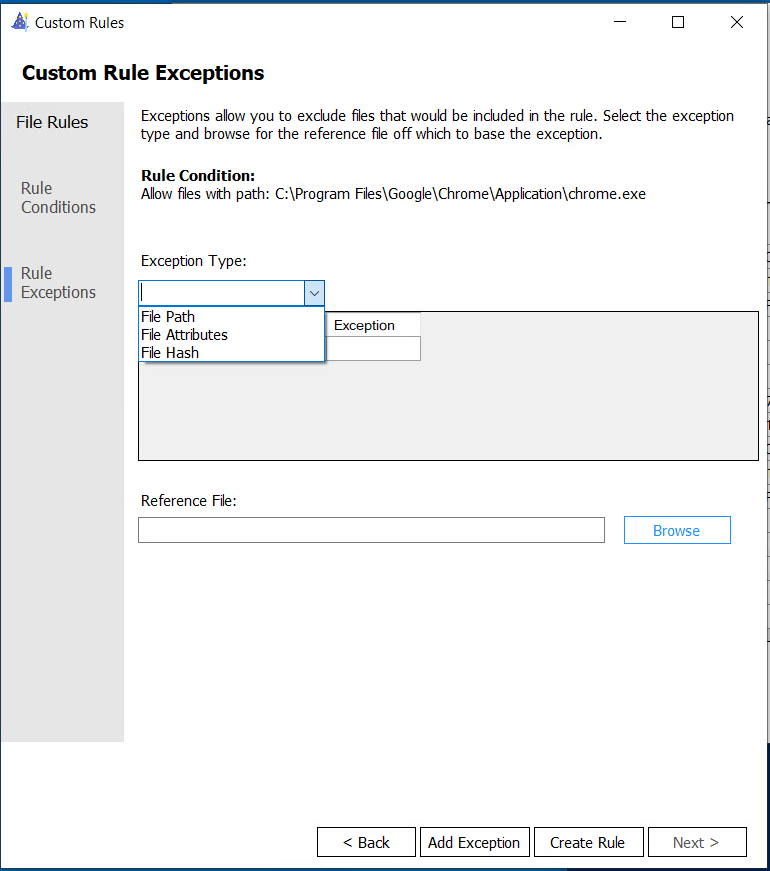
Task: Click the Add Exception button
Action: 474,843
